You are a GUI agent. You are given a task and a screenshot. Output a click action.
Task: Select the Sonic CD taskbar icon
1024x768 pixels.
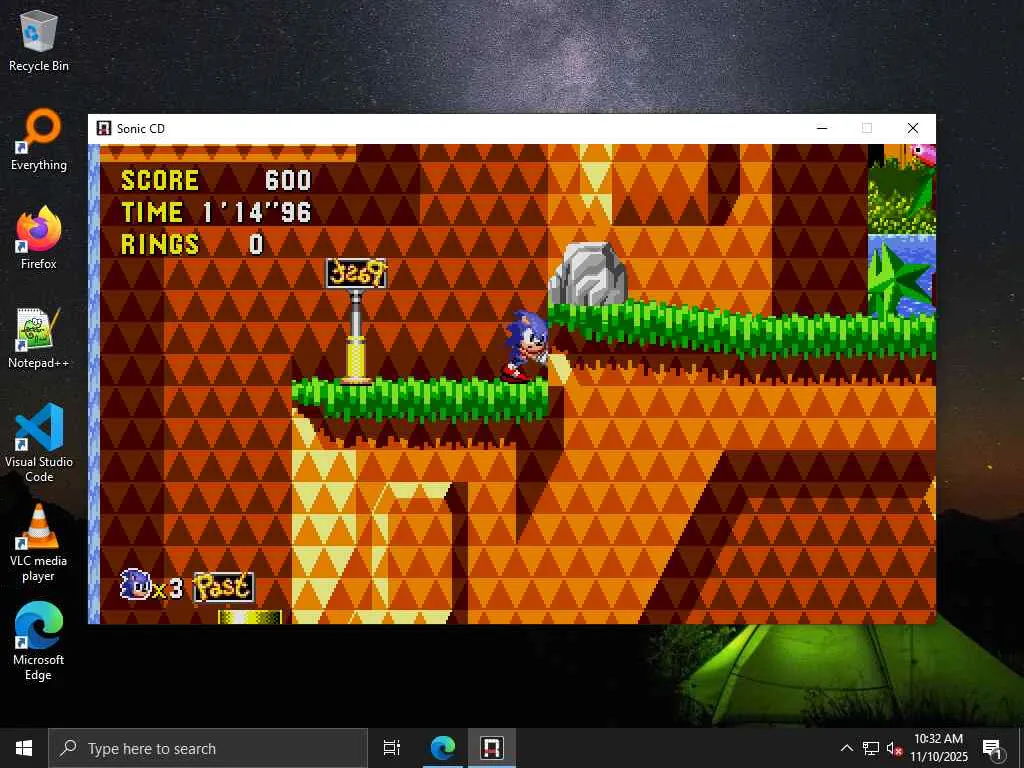(x=492, y=748)
